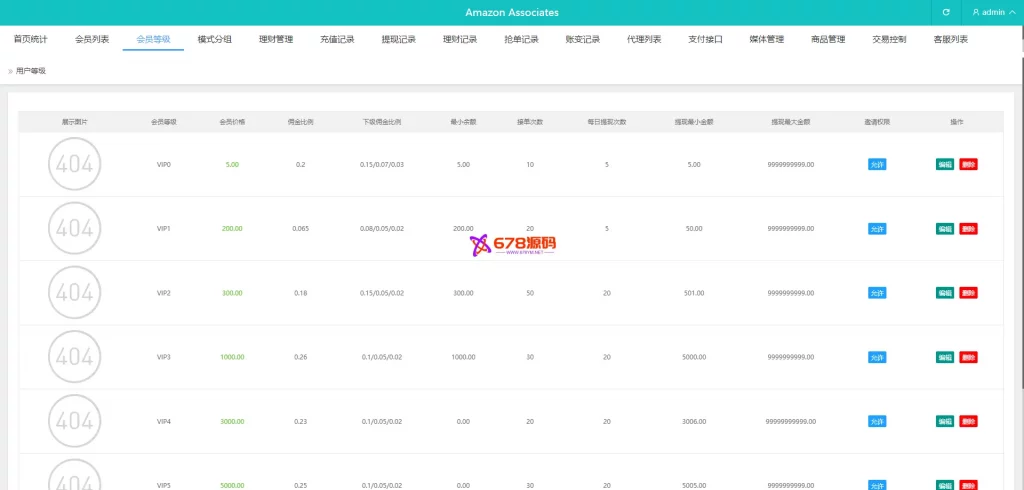Click the 3006.00 minimum withdrawal cell
The height and width of the screenshot is (490, 1024).
click(x=694, y=421)
